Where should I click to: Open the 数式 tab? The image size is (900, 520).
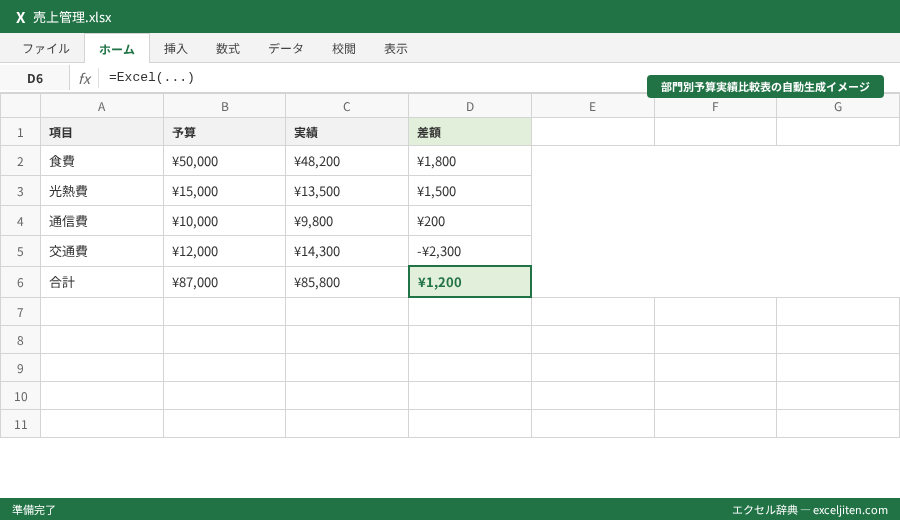click(x=228, y=49)
